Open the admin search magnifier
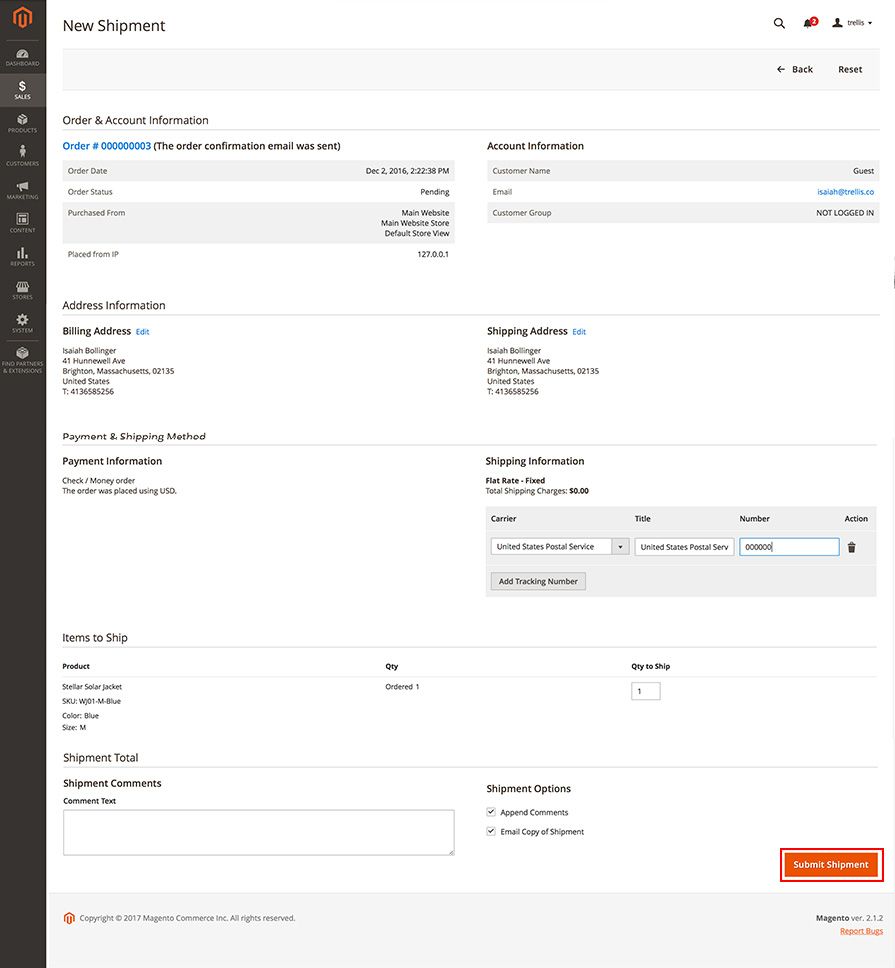This screenshot has width=895, height=968. tap(779, 23)
